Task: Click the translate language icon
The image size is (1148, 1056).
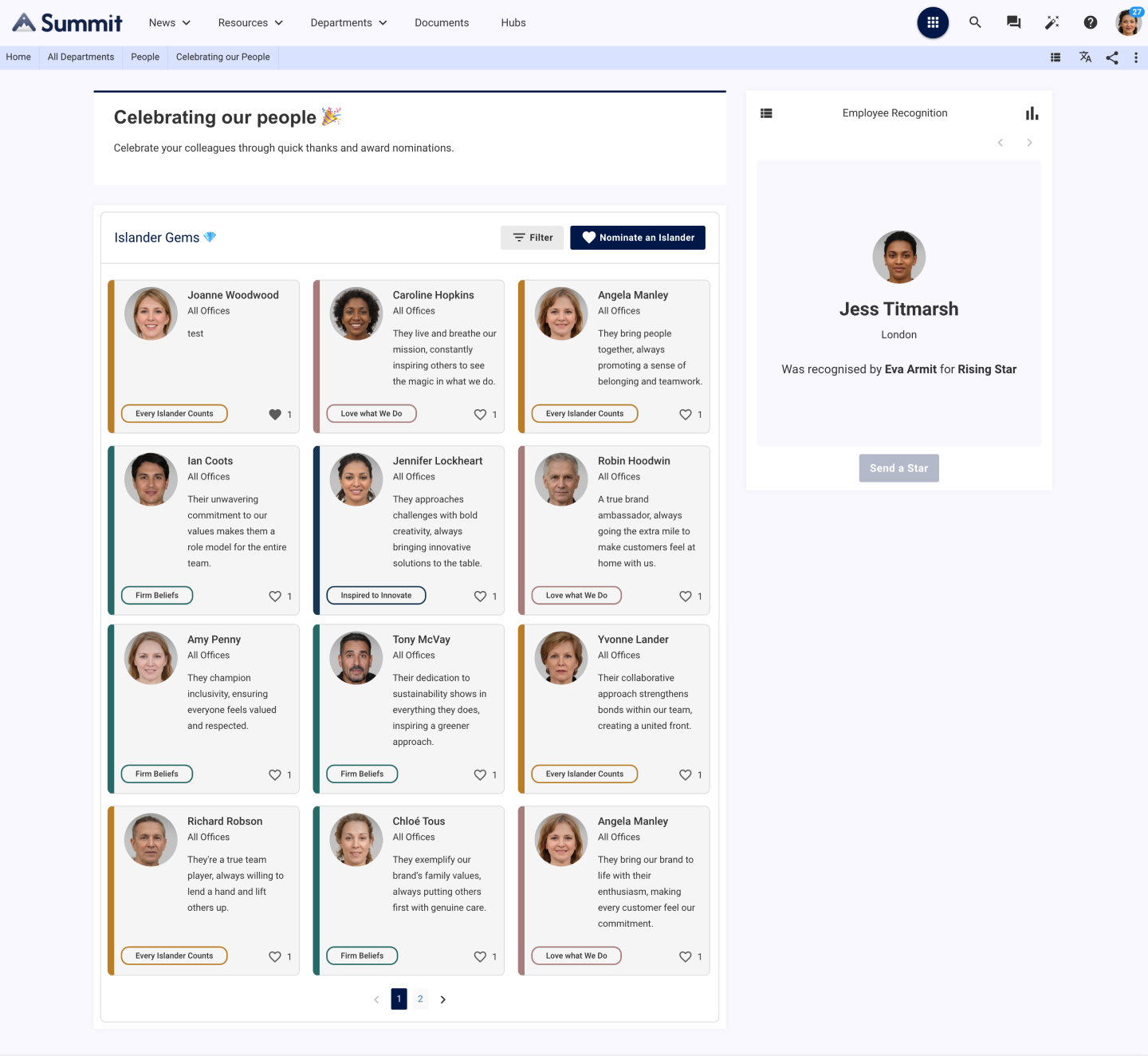Action: 1085,57
